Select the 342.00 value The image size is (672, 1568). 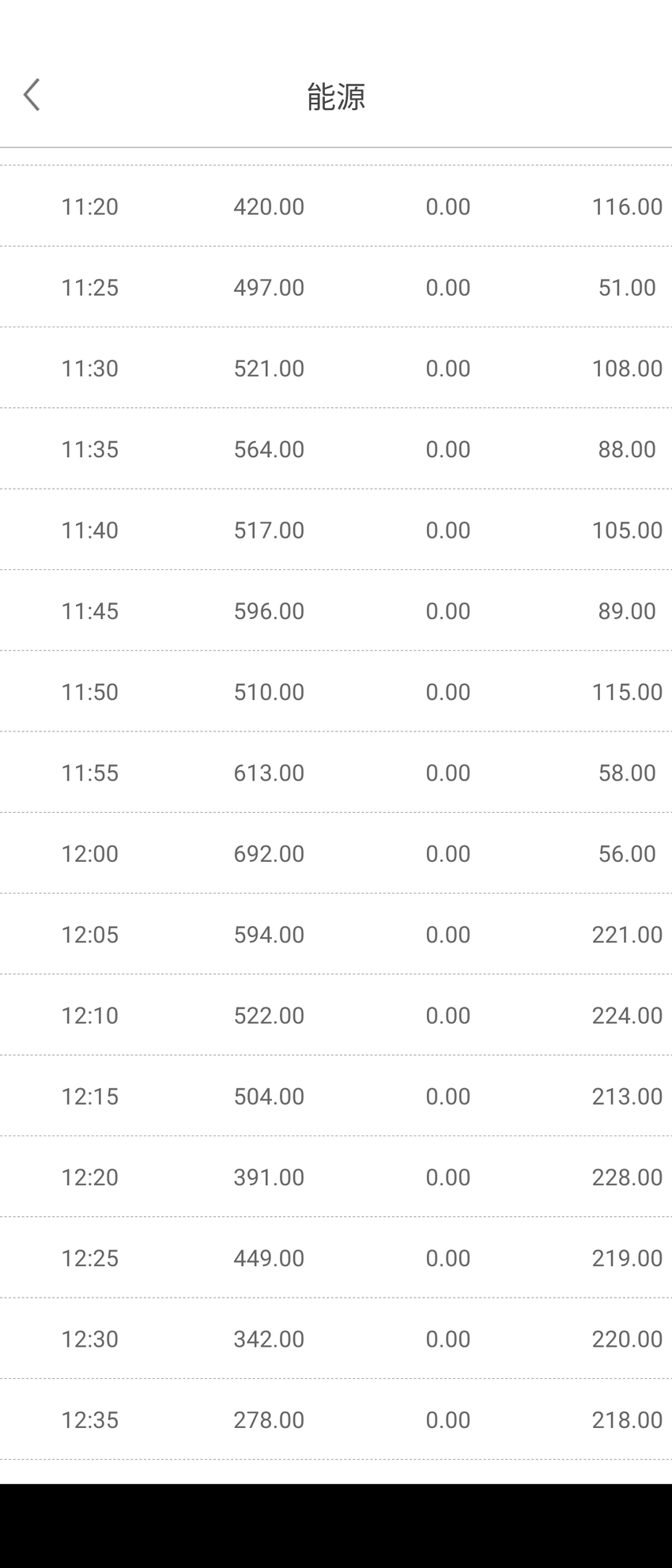269,1339
